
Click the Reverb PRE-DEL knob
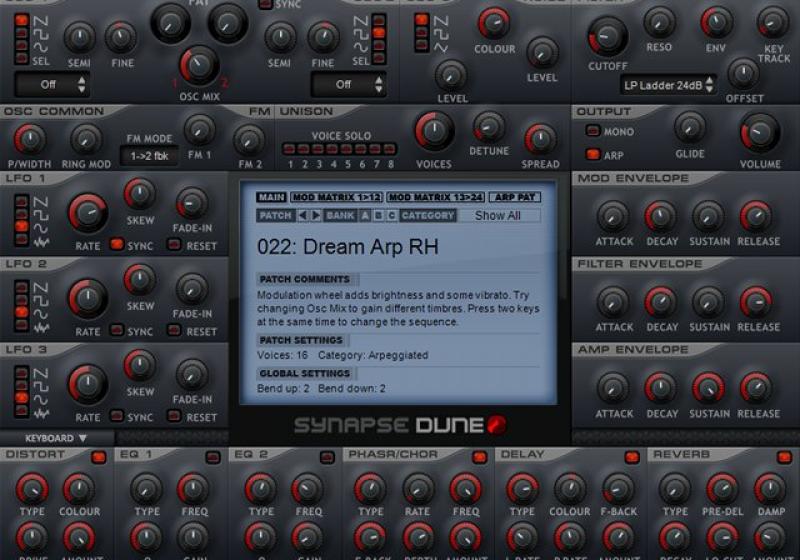pos(722,489)
